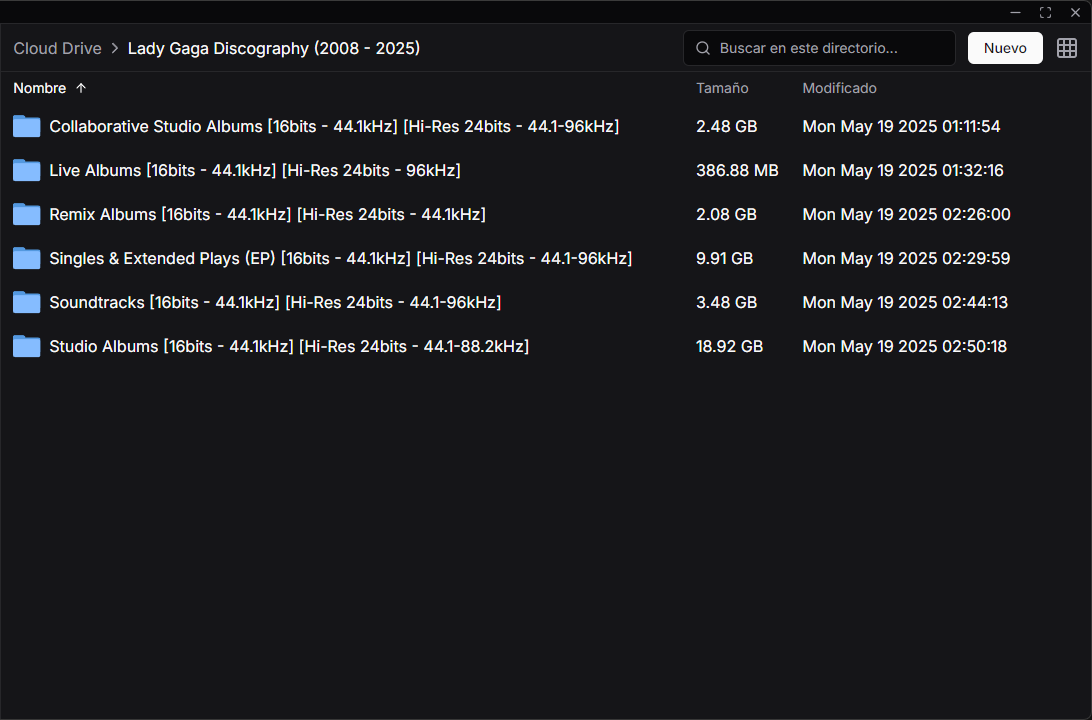Select the 386.88 MB size value
Image resolution: width=1092 pixels, height=720 pixels.
(737, 171)
